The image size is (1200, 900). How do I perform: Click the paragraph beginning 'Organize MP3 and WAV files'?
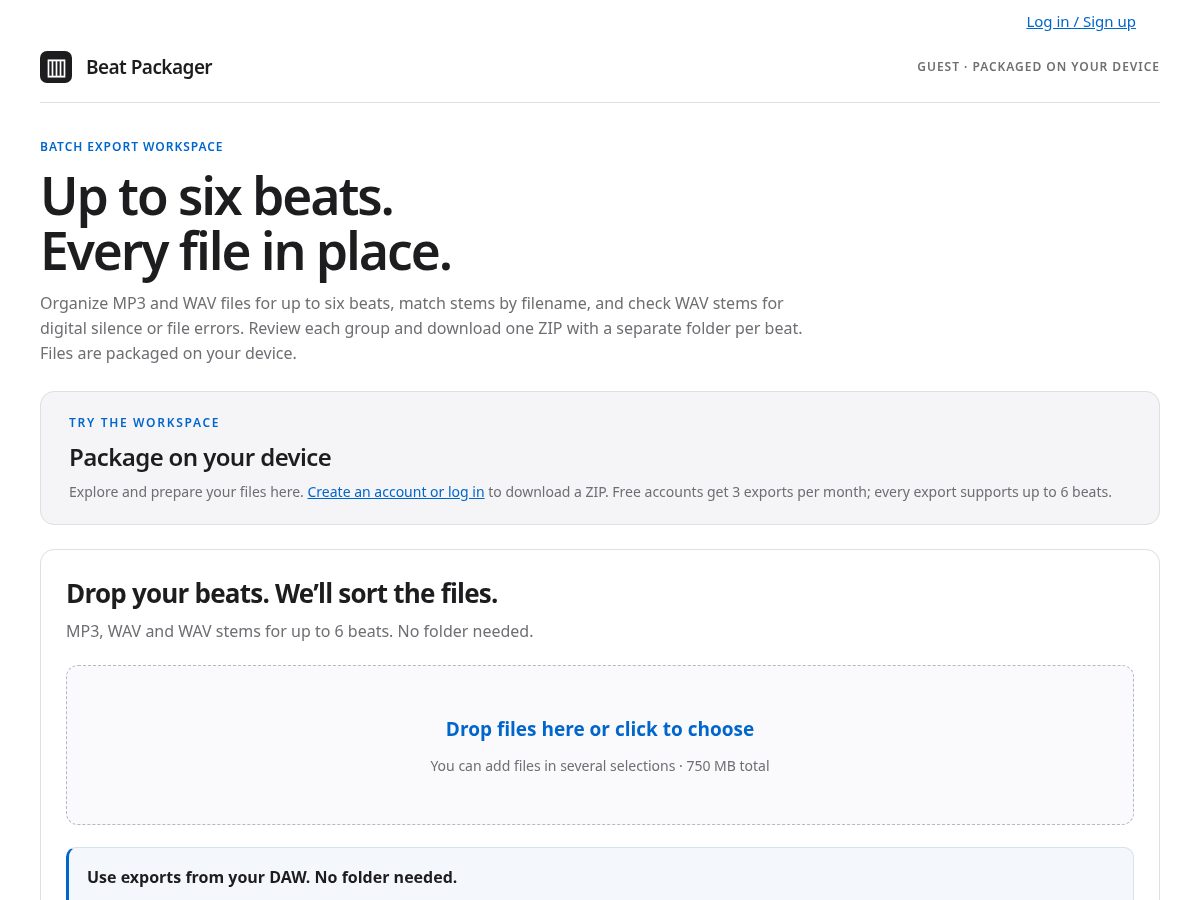point(421,328)
